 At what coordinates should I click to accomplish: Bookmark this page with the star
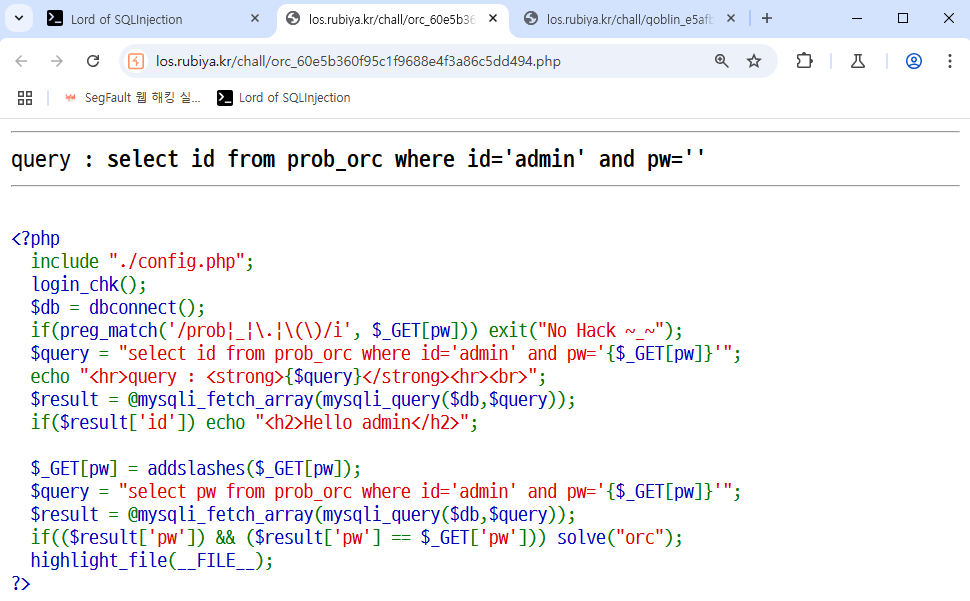tap(753, 61)
